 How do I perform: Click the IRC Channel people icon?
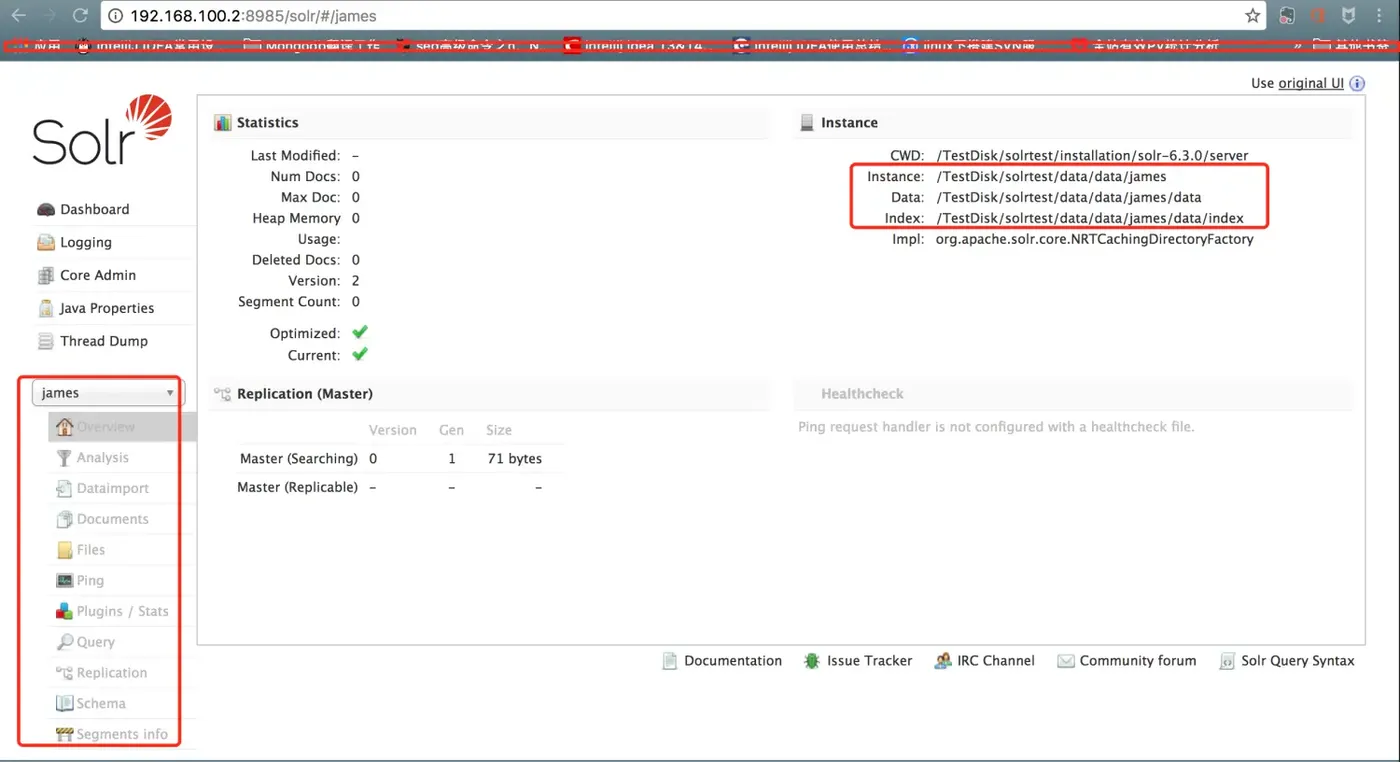click(943, 661)
